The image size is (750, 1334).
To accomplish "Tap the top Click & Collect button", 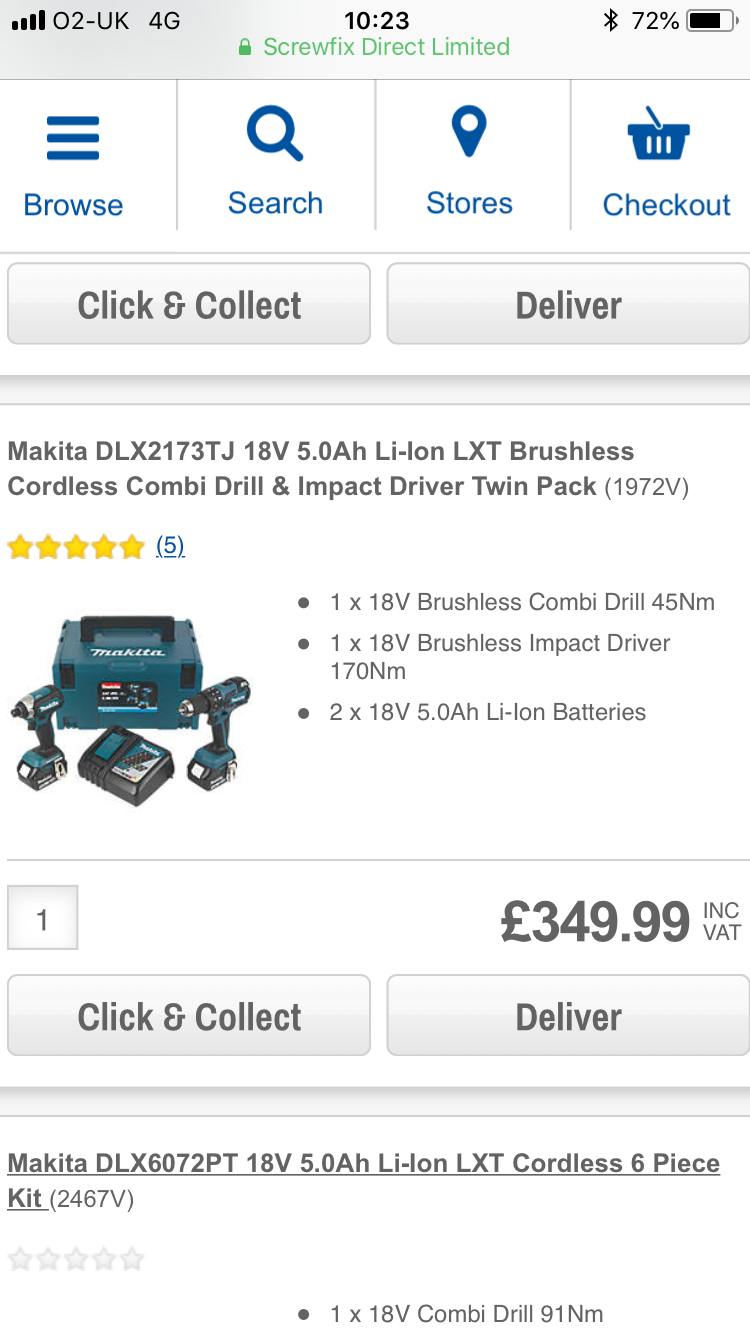I will [189, 304].
